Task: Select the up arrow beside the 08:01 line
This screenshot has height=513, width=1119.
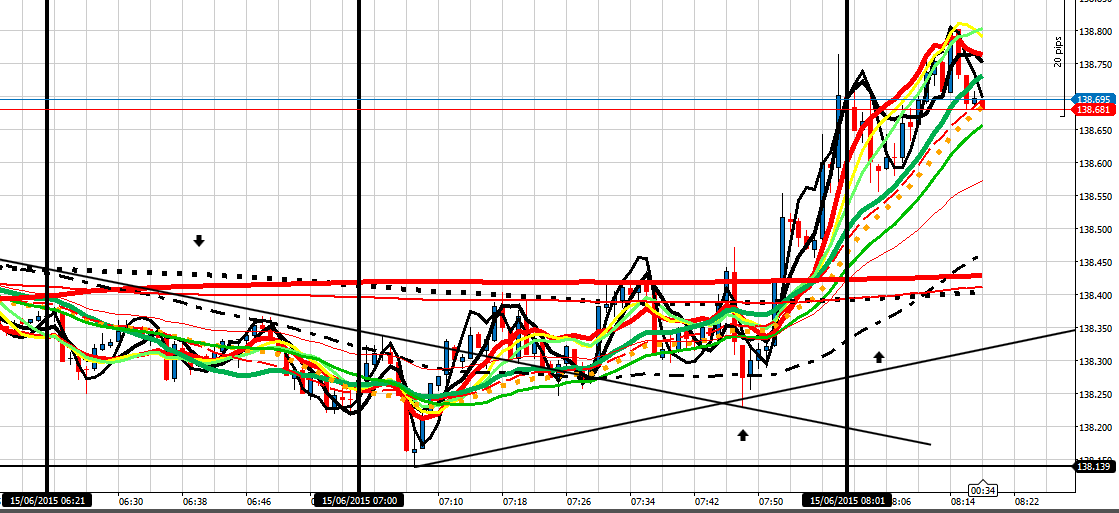Action: click(x=879, y=357)
